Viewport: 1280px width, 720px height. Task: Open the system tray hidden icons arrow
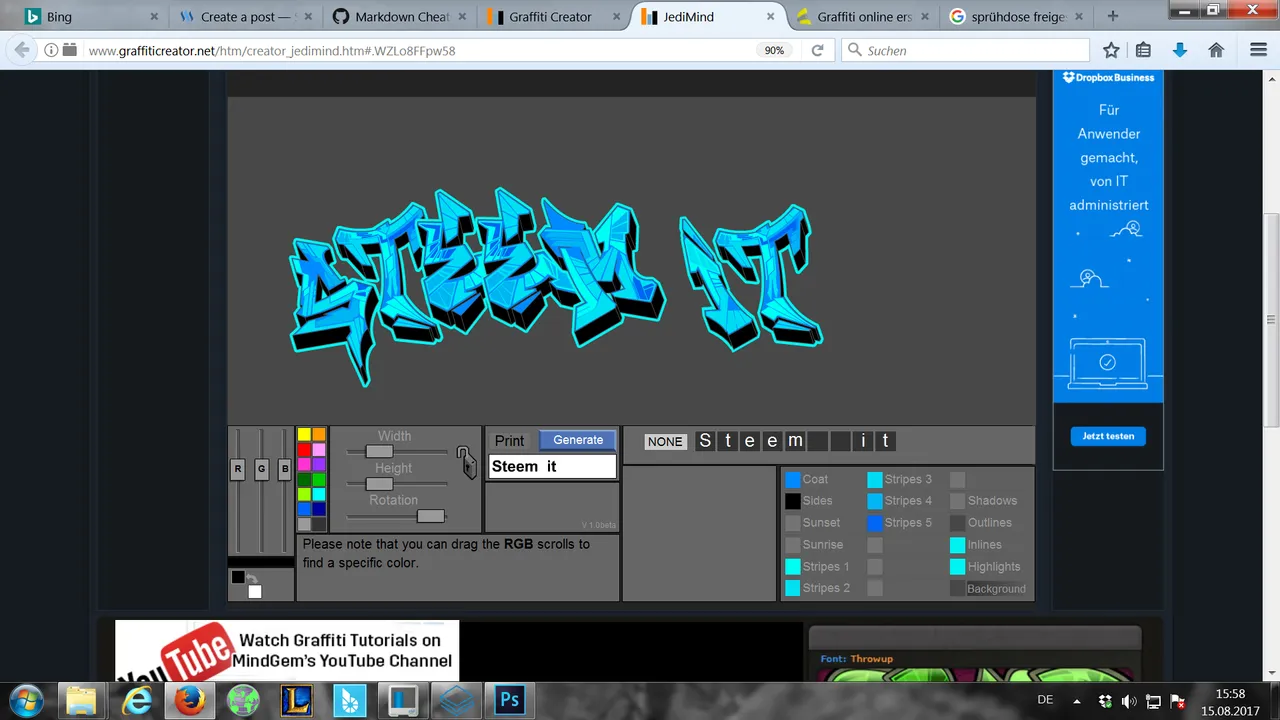pos(1077,700)
